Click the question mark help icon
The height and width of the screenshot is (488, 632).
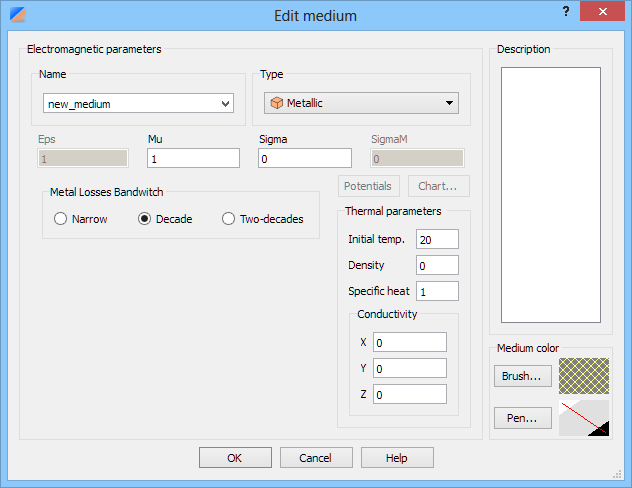[565, 11]
